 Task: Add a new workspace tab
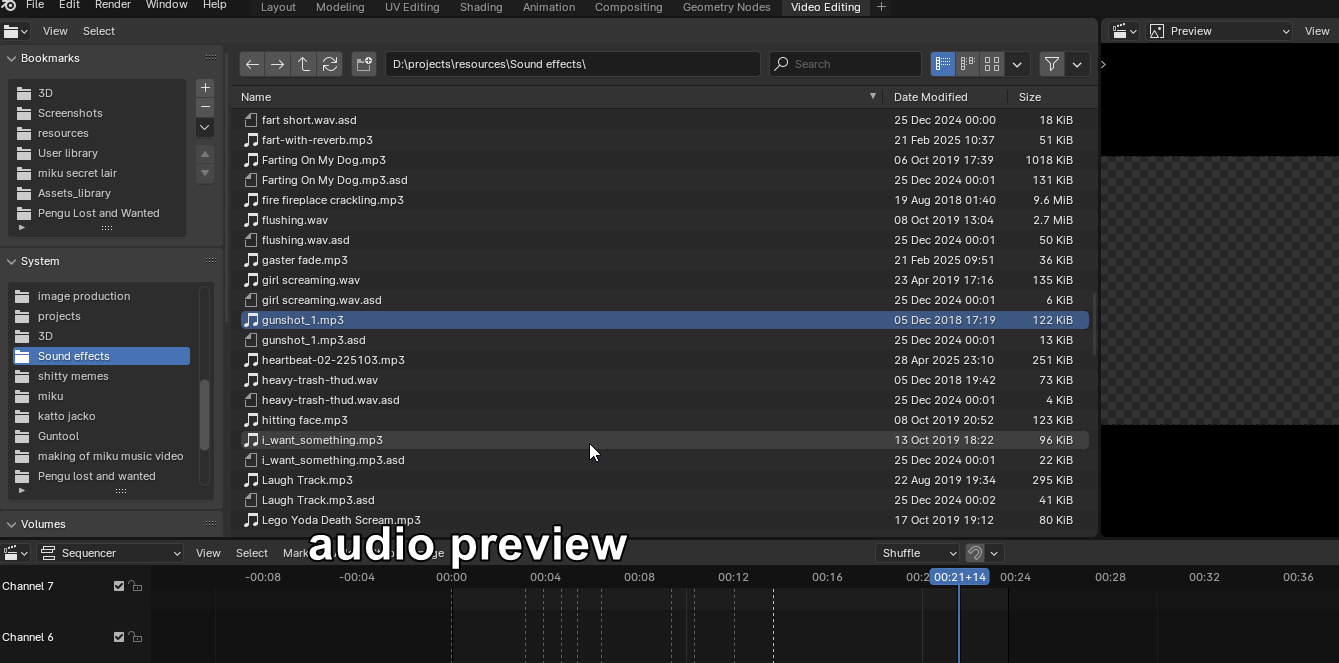(x=881, y=7)
